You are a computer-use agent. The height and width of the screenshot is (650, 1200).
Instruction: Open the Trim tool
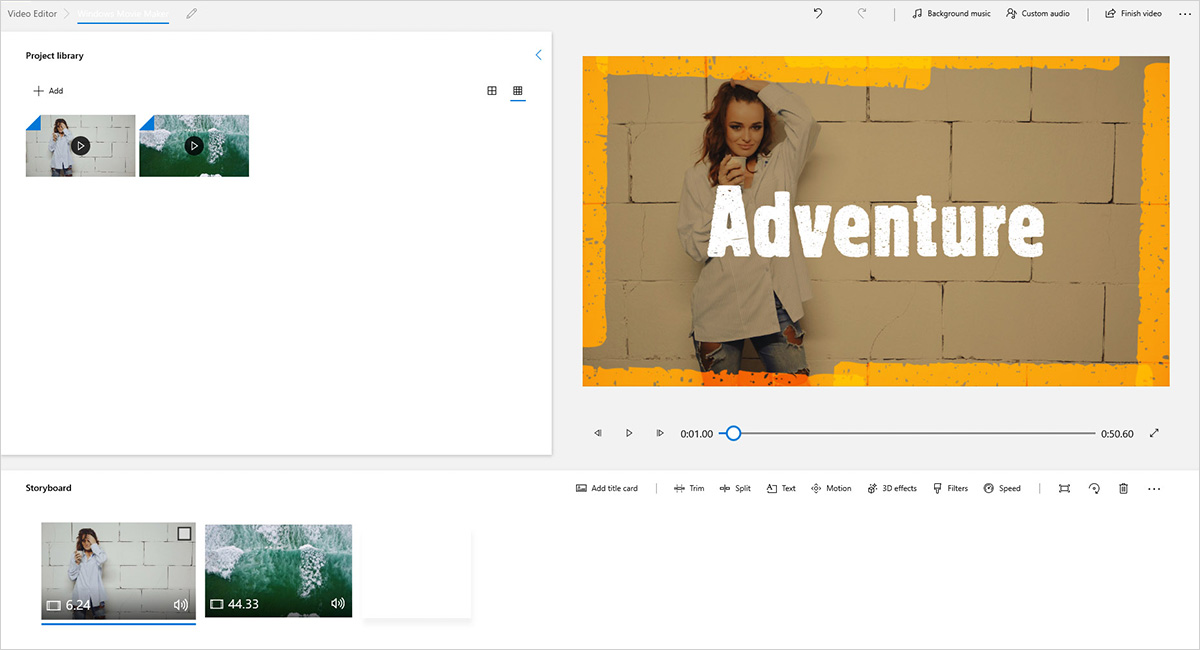689,488
